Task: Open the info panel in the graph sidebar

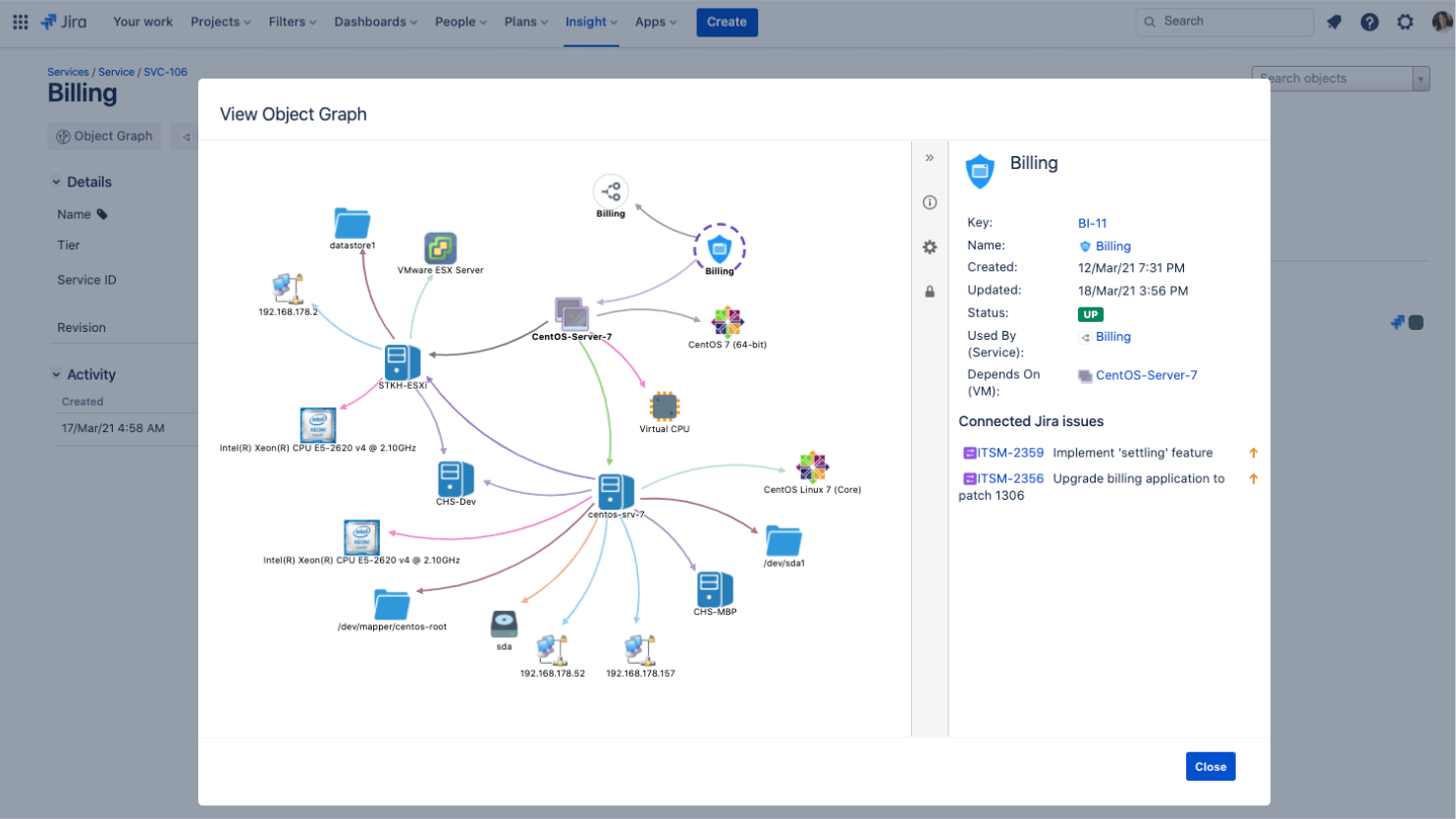Action: coord(929,203)
